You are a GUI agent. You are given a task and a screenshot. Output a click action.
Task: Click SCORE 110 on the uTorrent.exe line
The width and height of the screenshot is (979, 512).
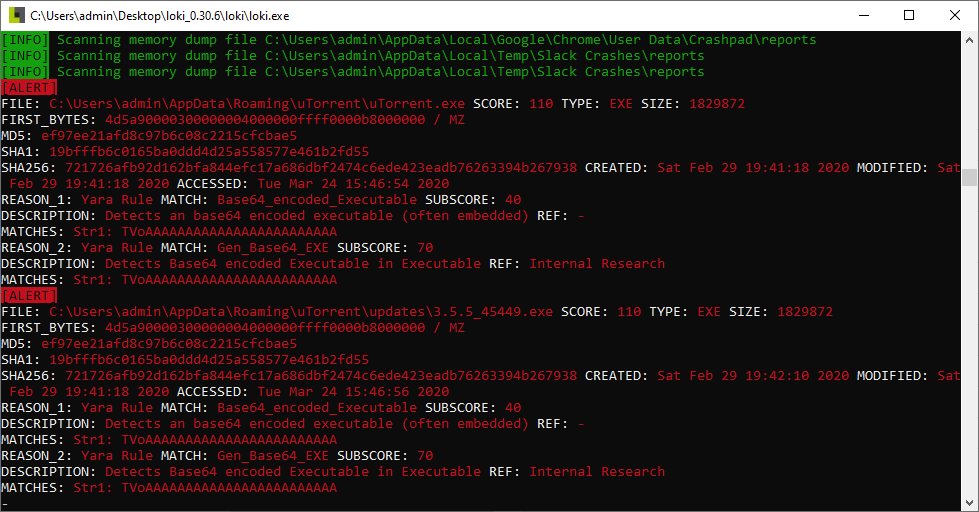tap(513, 104)
